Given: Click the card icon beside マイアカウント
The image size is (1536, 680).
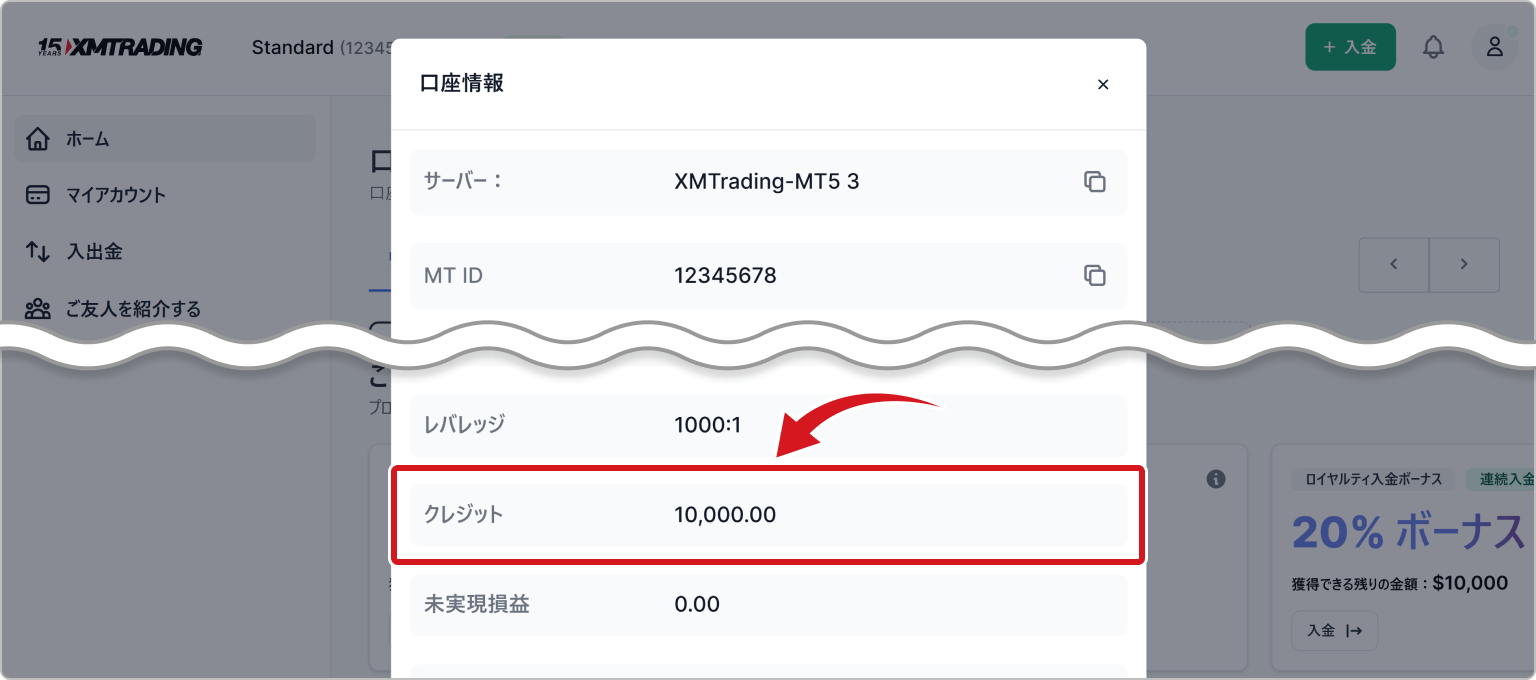Looking at the screenshot, I should (x=36, y=195).
